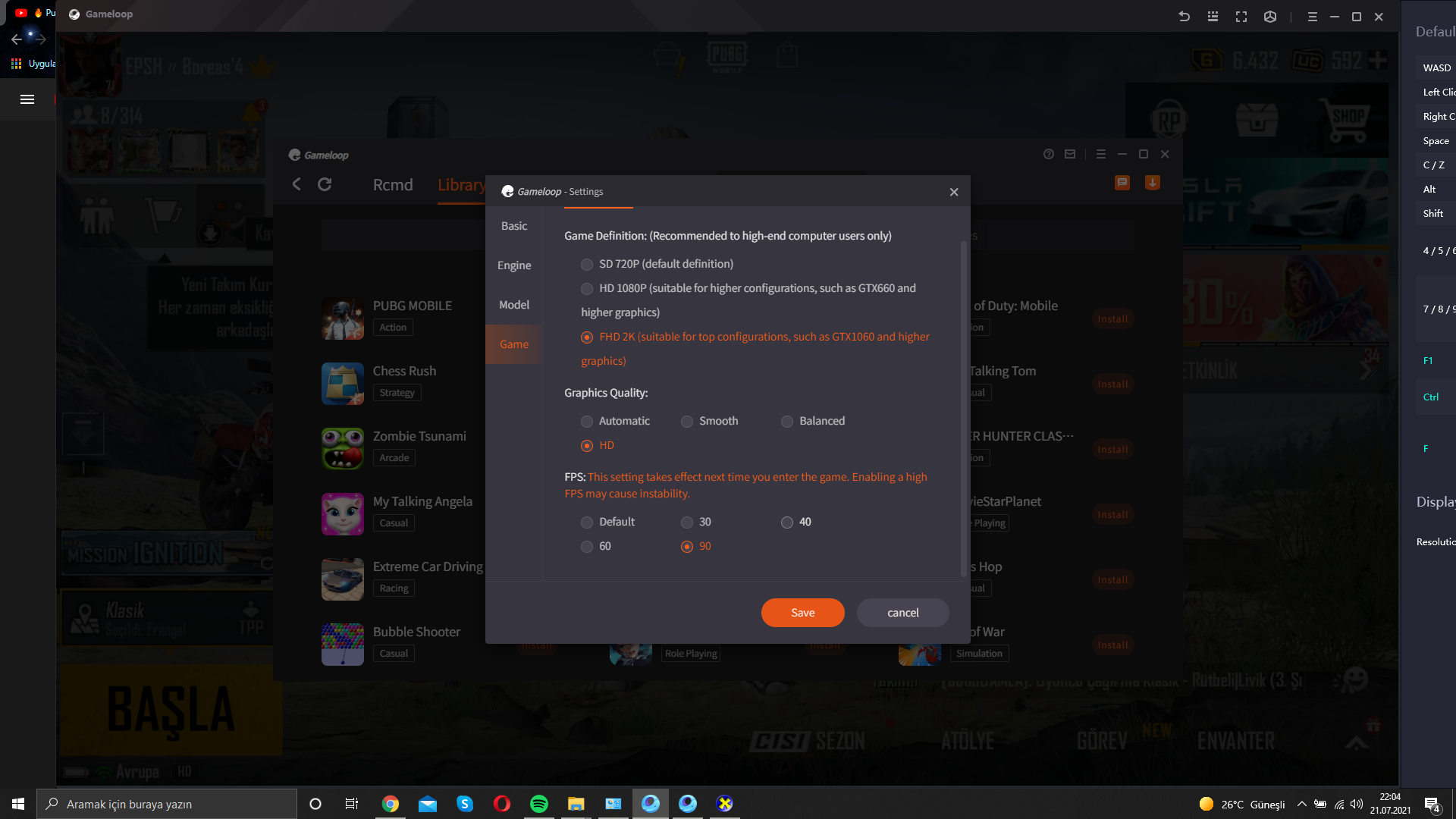Select Smooth graphics quality
This screenshot has height=819, width=1456.
point(687,422)
